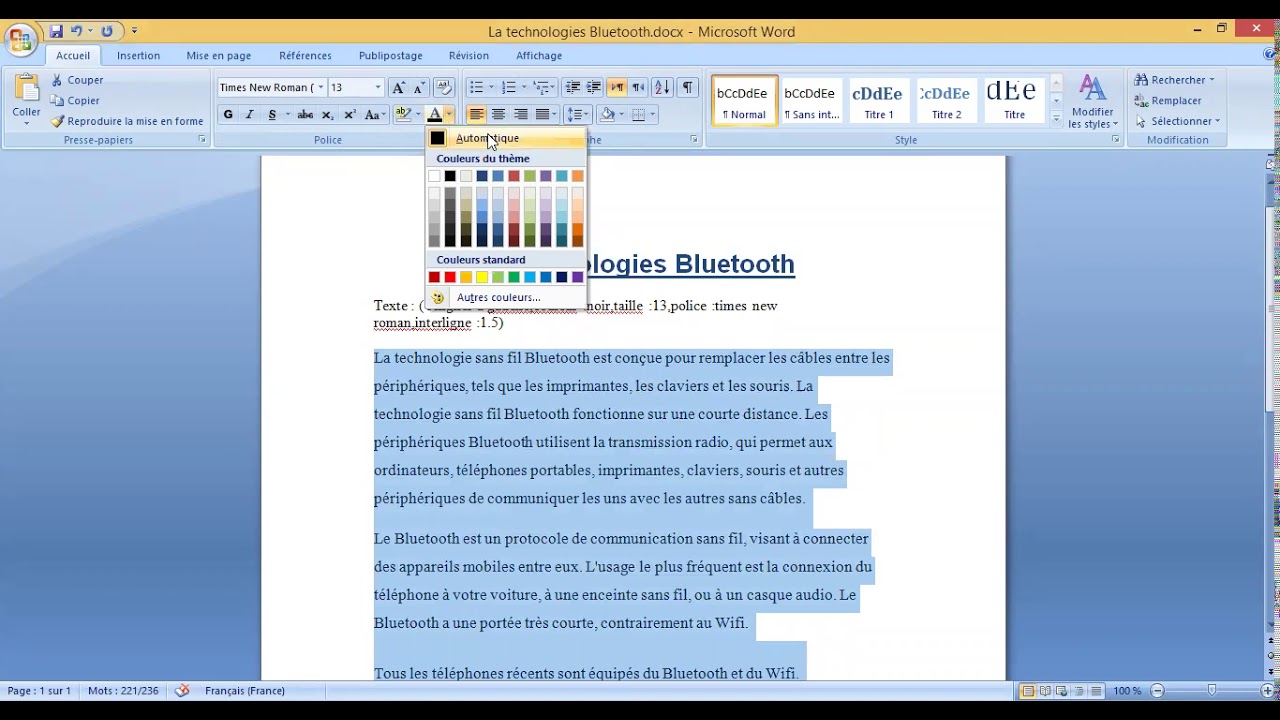Switch to the Mise en page tab

(219, 56)
